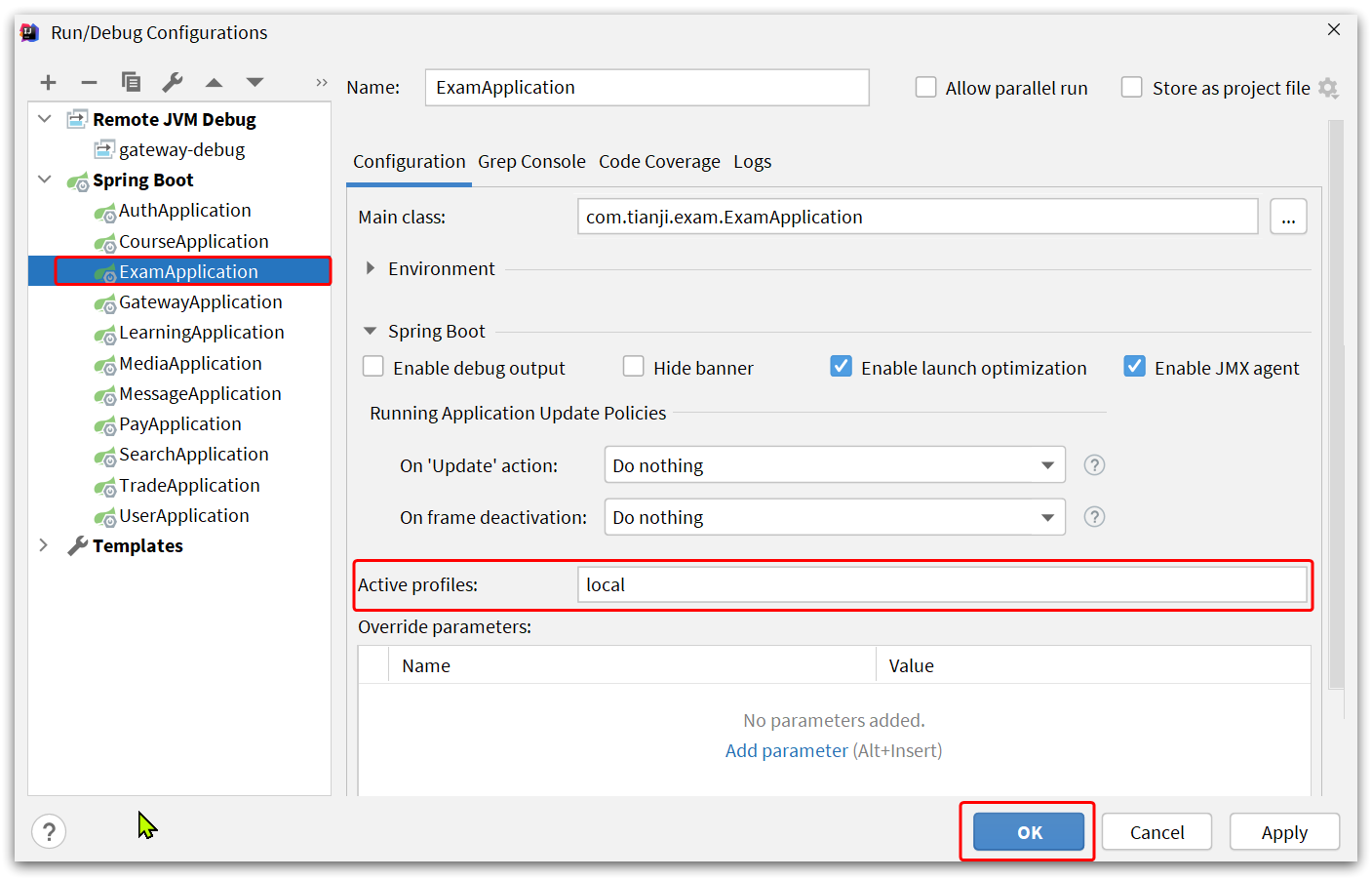The width and height of the screenshot is (1372, 880).
Task: Show help for On 'Update' action
Action: (x=1094, y=465)
